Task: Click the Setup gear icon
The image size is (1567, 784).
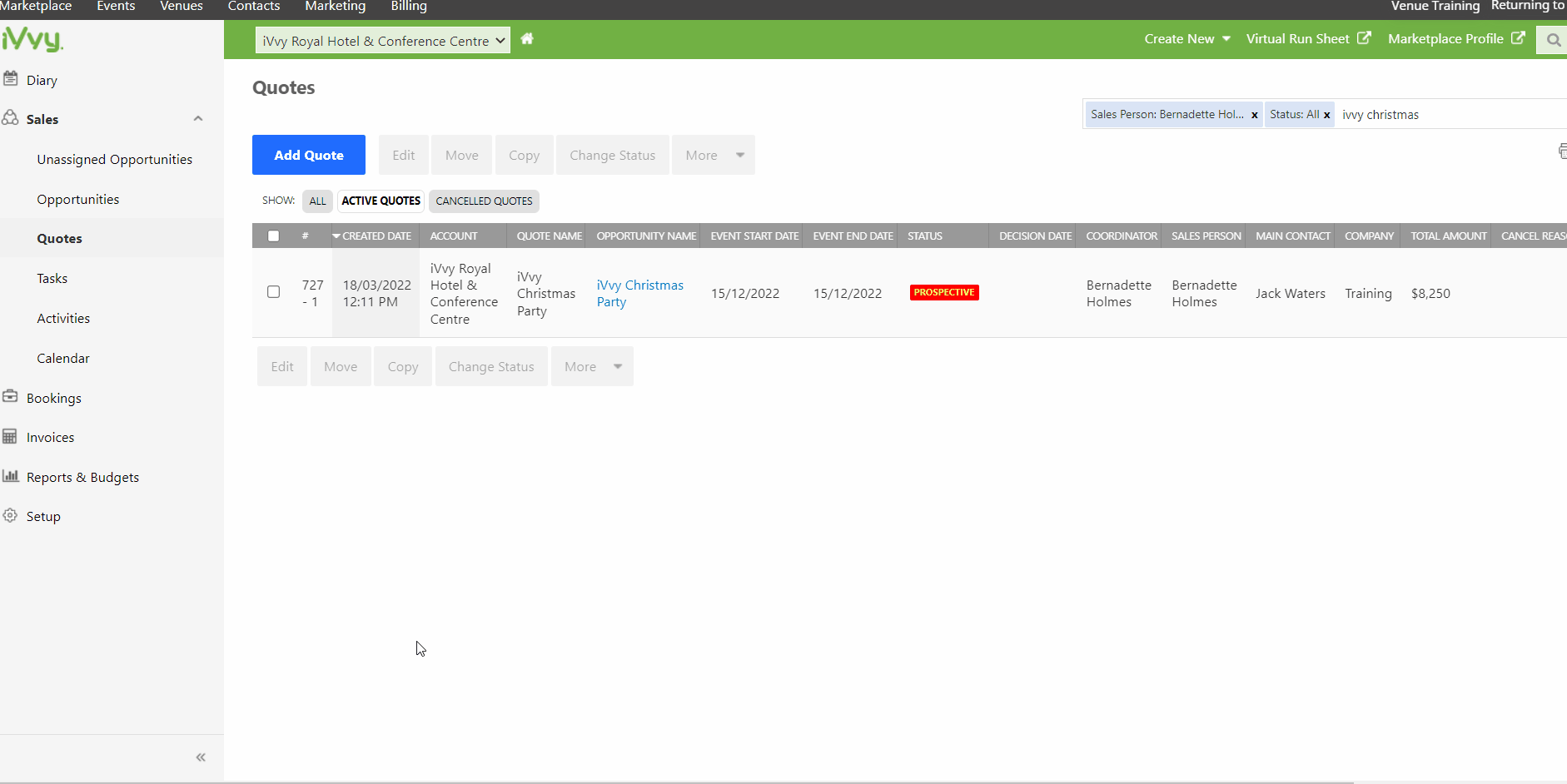Action: (x=10, y=515)
